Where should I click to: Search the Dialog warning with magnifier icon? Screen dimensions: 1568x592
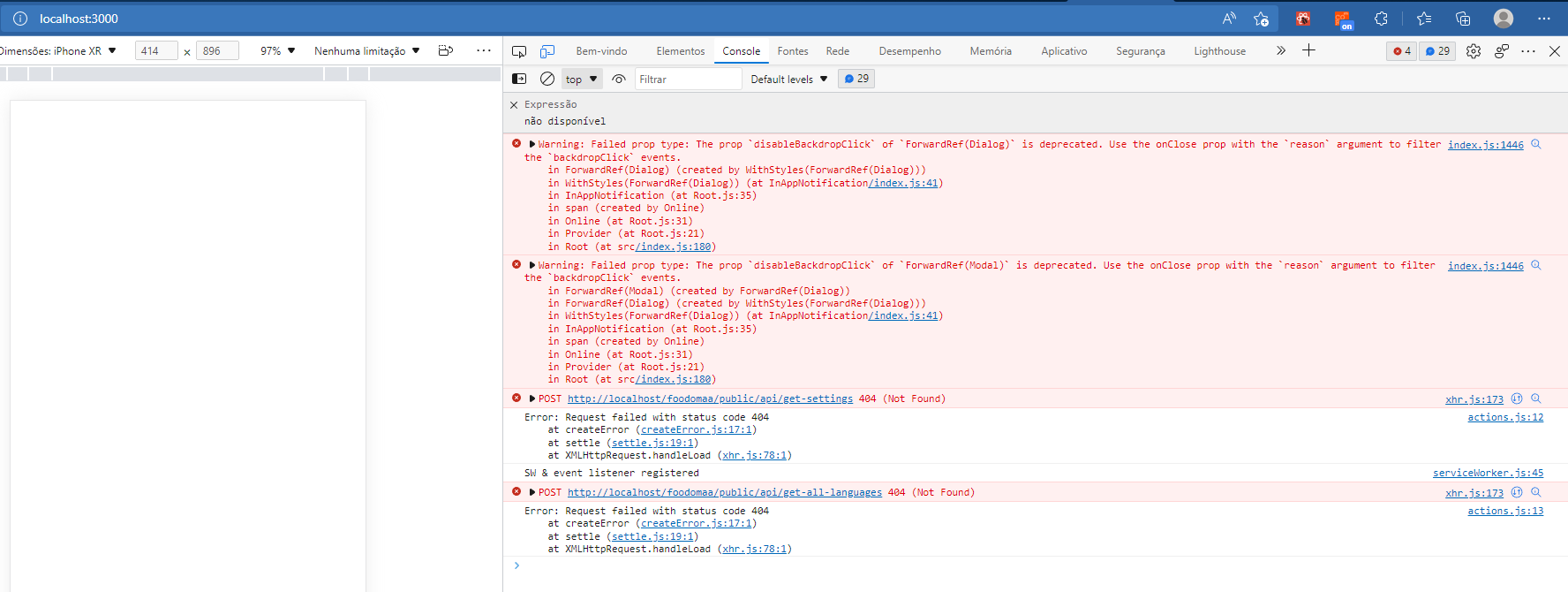click(x=1536, y=144)
